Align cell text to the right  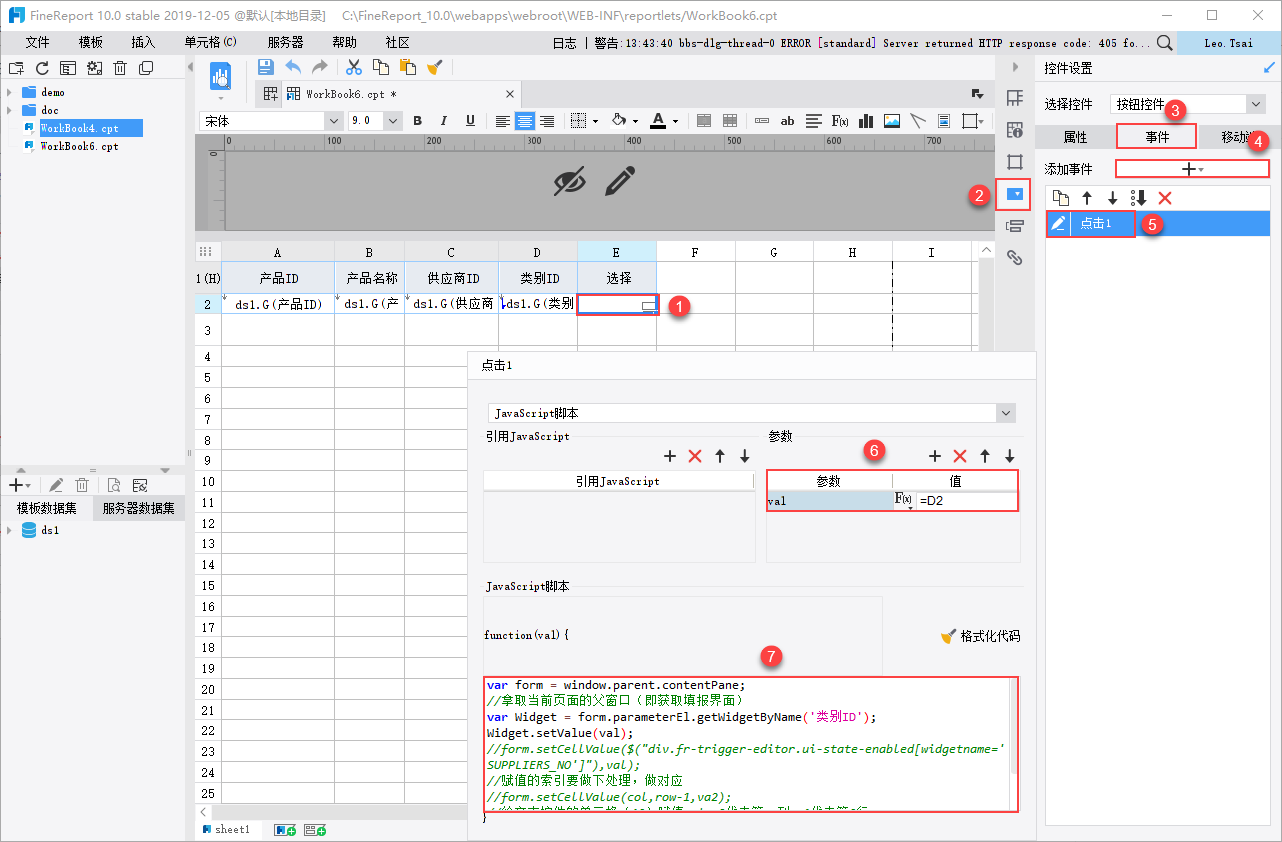(x=547, y=121)
